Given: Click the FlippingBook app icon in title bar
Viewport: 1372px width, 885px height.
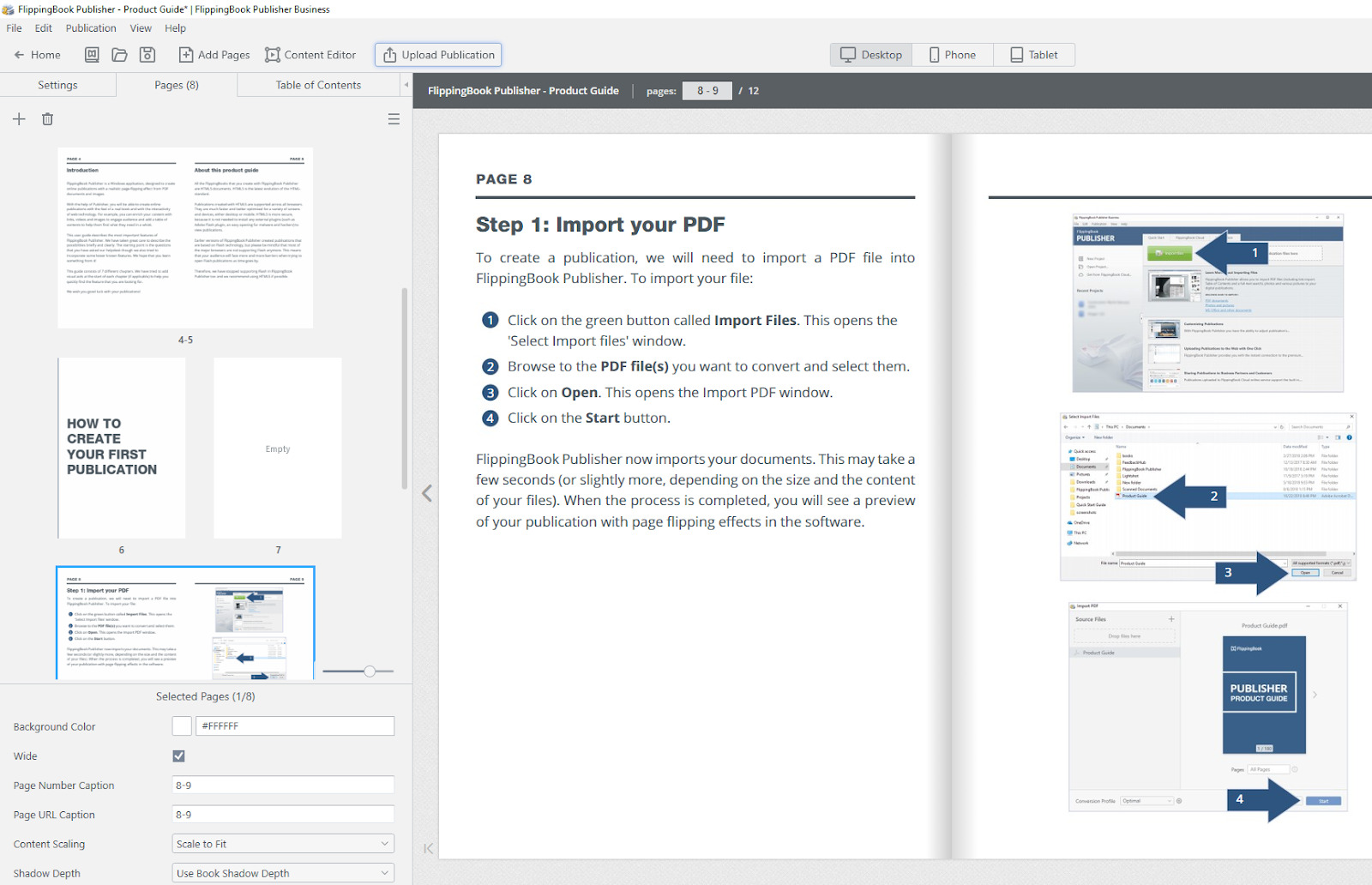Looking at the screenshot, I should click(x=9, y=9).
